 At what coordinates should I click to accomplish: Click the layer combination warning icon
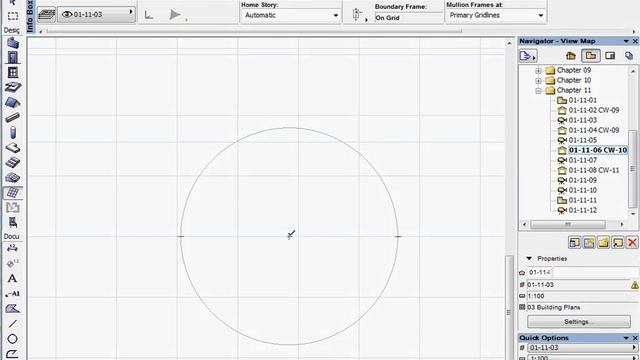click(x=635, y=285)
